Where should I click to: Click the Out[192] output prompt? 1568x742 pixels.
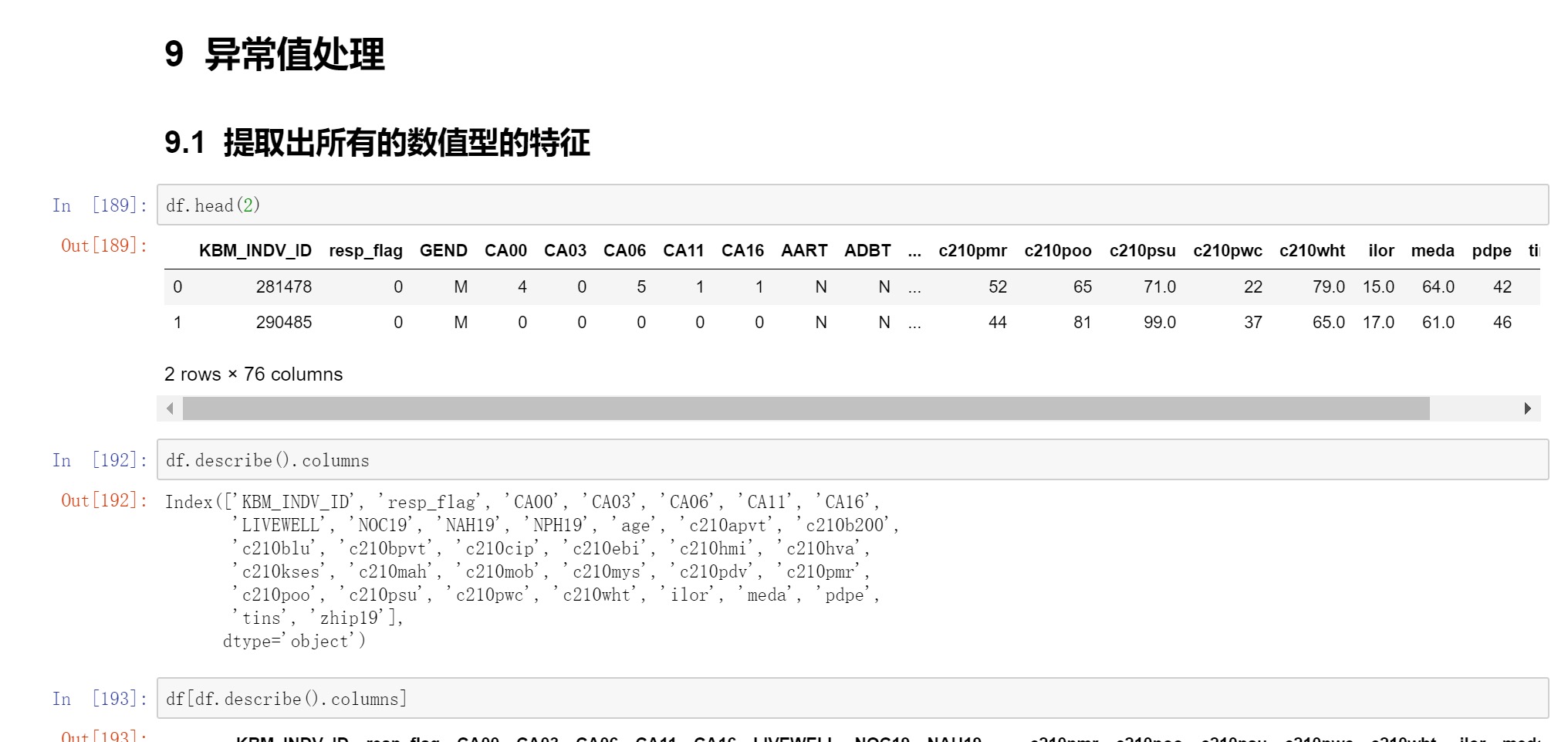pos(104,500)
